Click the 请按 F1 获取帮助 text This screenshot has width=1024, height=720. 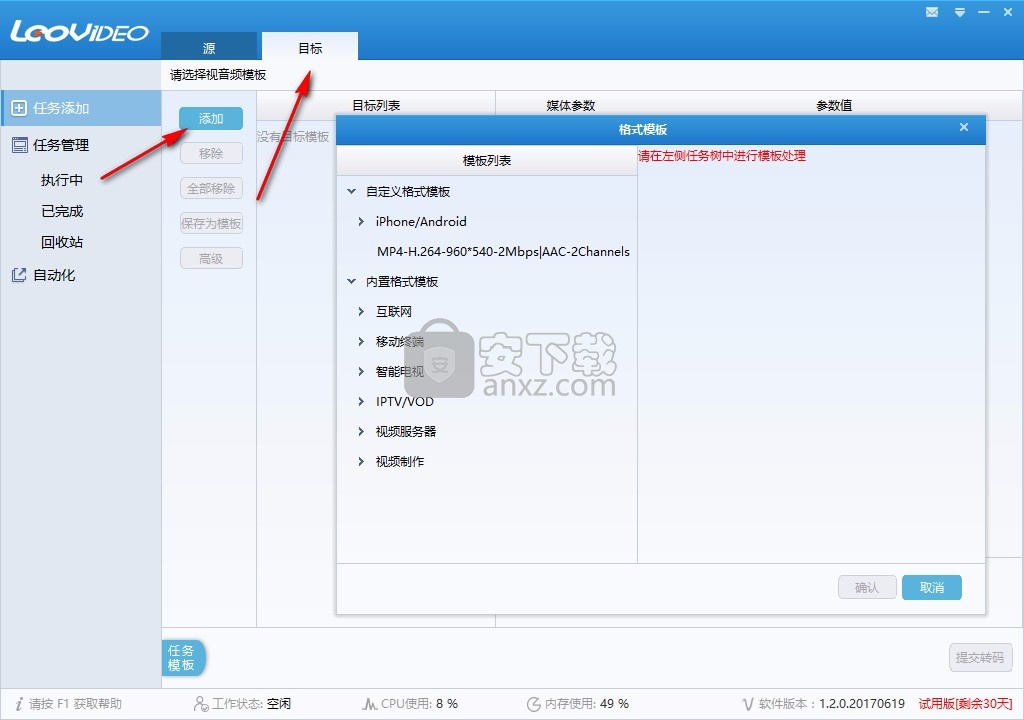(x=75, y=704)
